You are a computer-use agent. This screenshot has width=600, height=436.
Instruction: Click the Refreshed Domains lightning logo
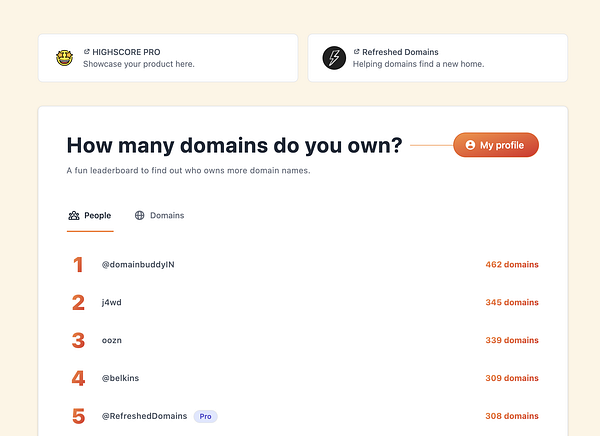click(334, 58)
